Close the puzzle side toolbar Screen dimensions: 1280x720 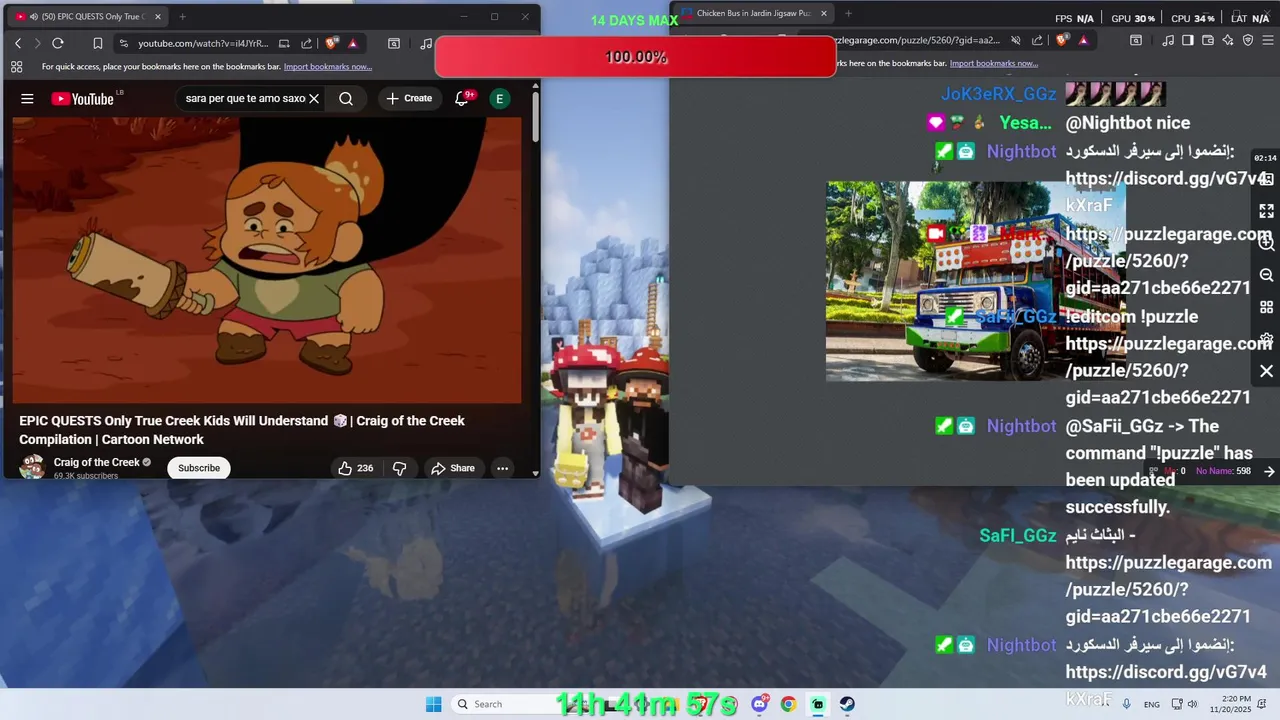(1266, 371)
